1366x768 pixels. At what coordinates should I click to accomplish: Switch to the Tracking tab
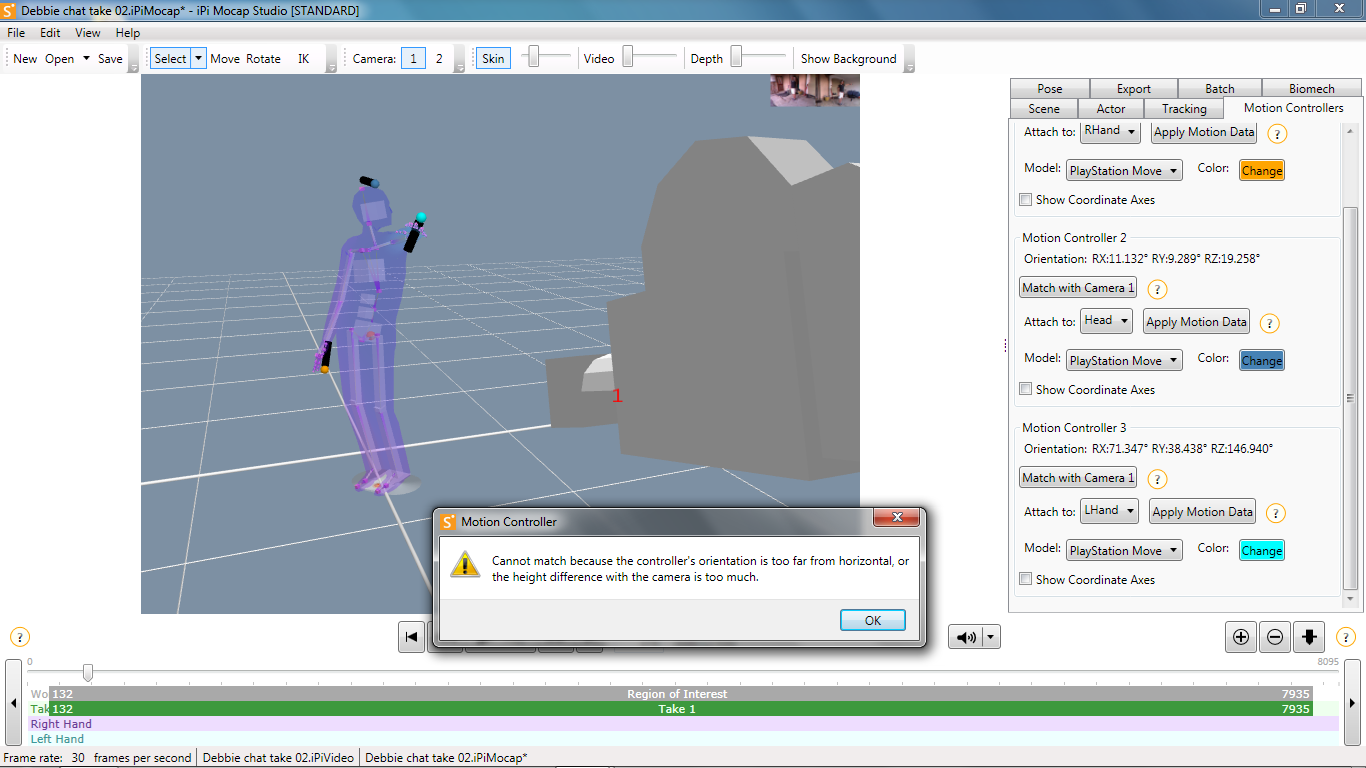point(1184,109)
